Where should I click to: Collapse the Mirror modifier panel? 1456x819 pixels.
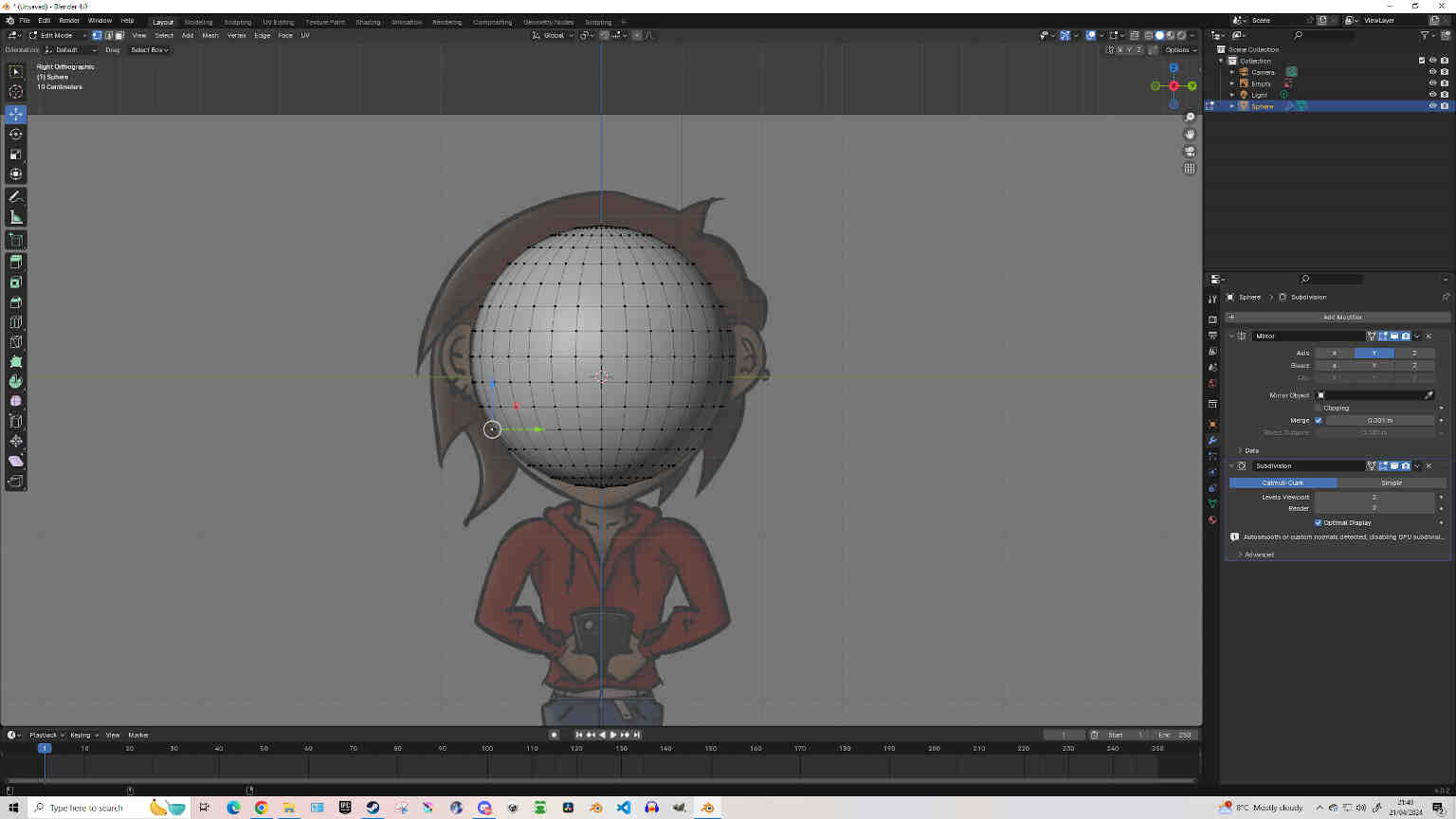point(1231,336)
